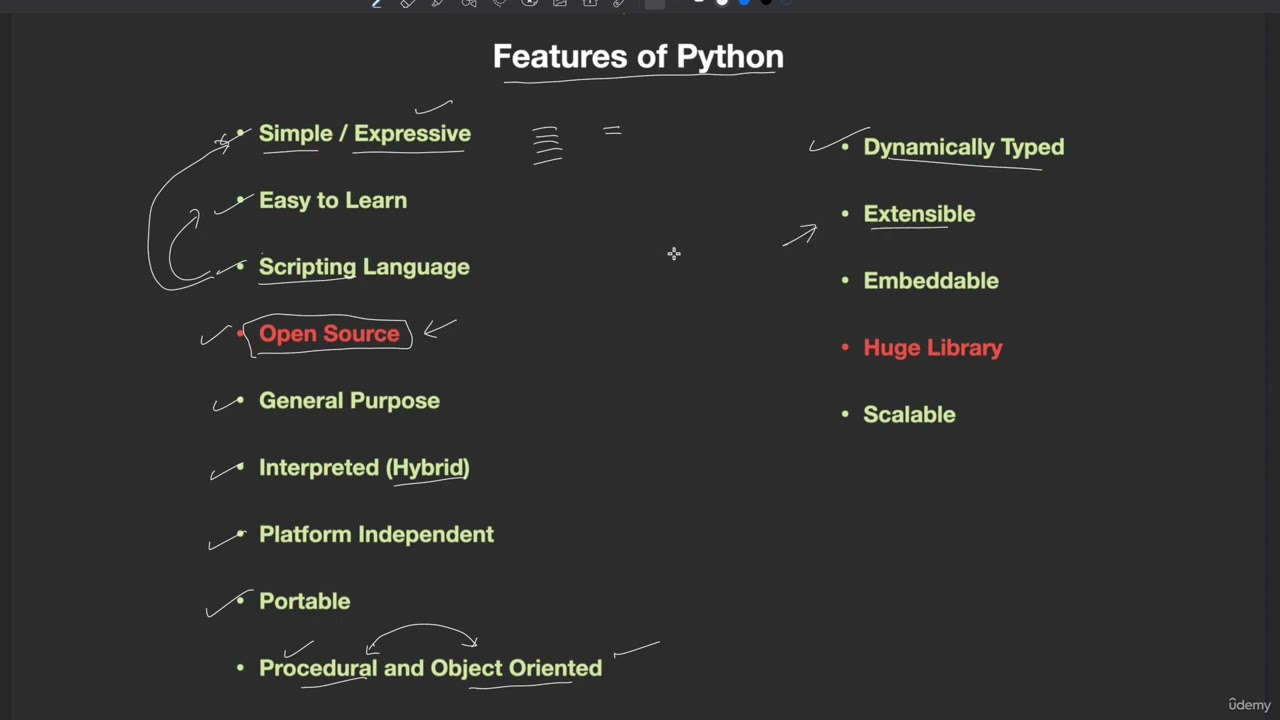Click 'Interpreted (Hybrid)' text
This screenshot has height=720, width=1280.
[x=364, y=468]
